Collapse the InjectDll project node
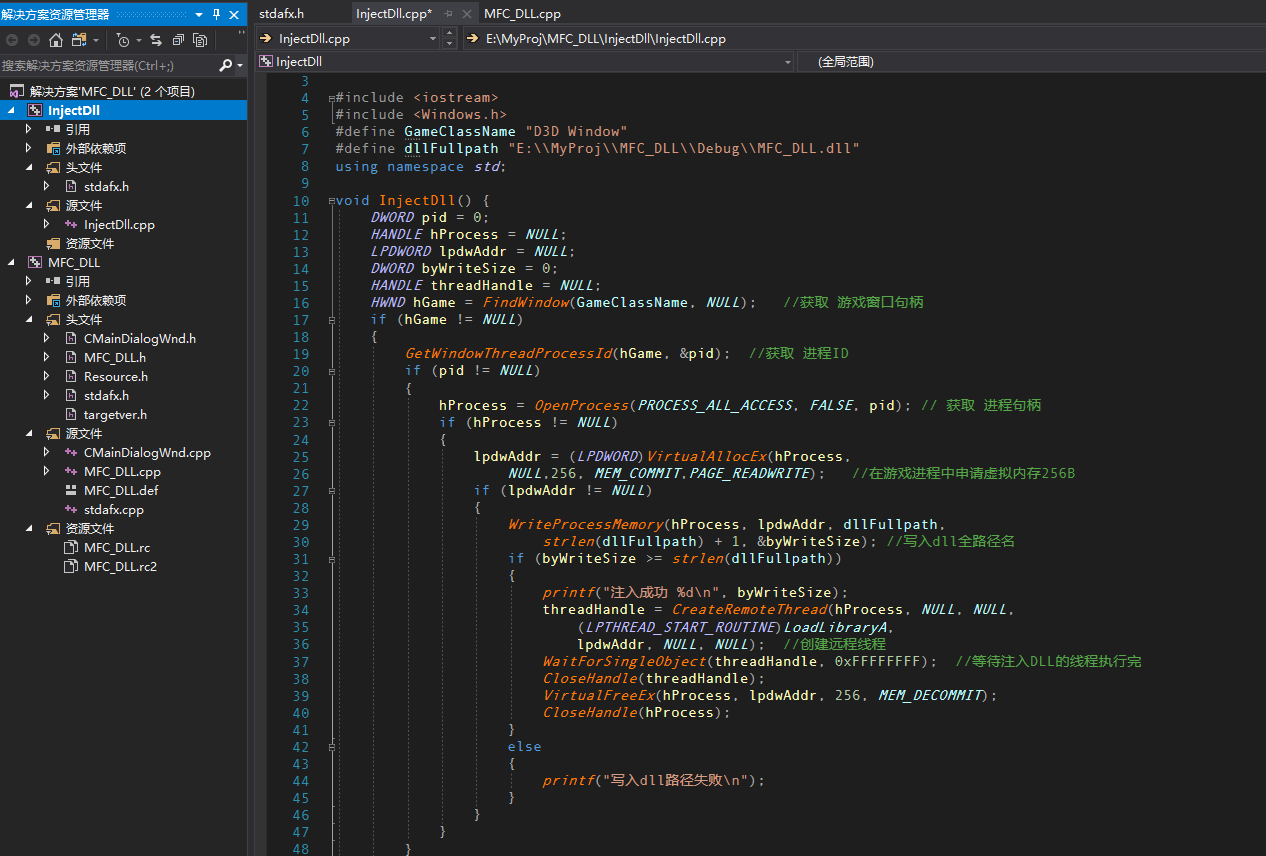This screenshot has height=856, width=1266. click(10, 110)
